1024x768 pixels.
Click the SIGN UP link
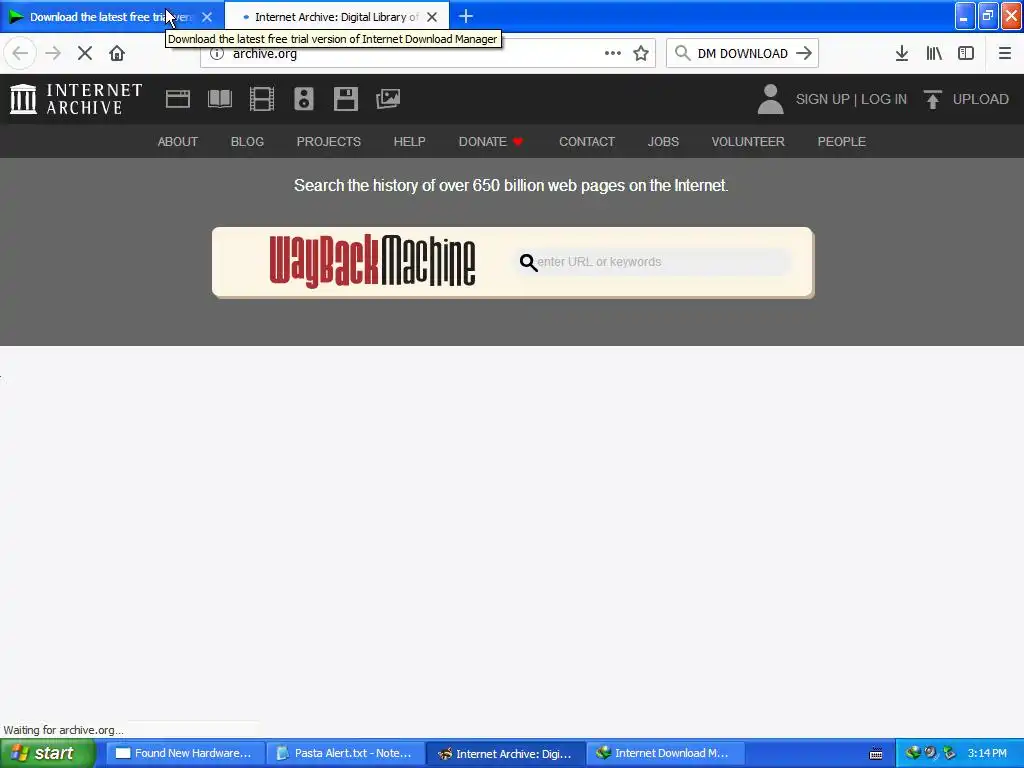[x=822, y=99]
